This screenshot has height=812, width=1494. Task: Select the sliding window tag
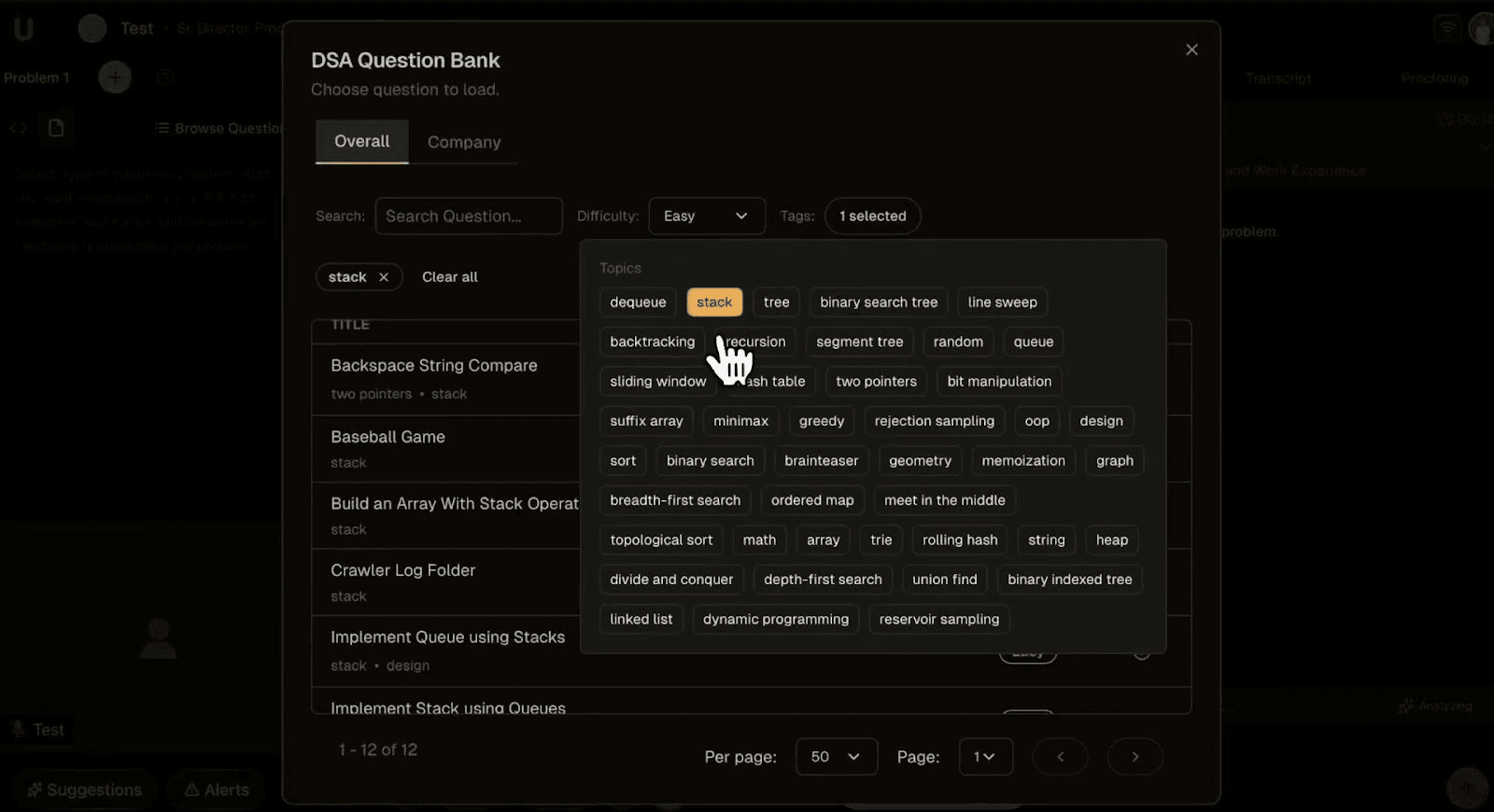pos(657,382)
